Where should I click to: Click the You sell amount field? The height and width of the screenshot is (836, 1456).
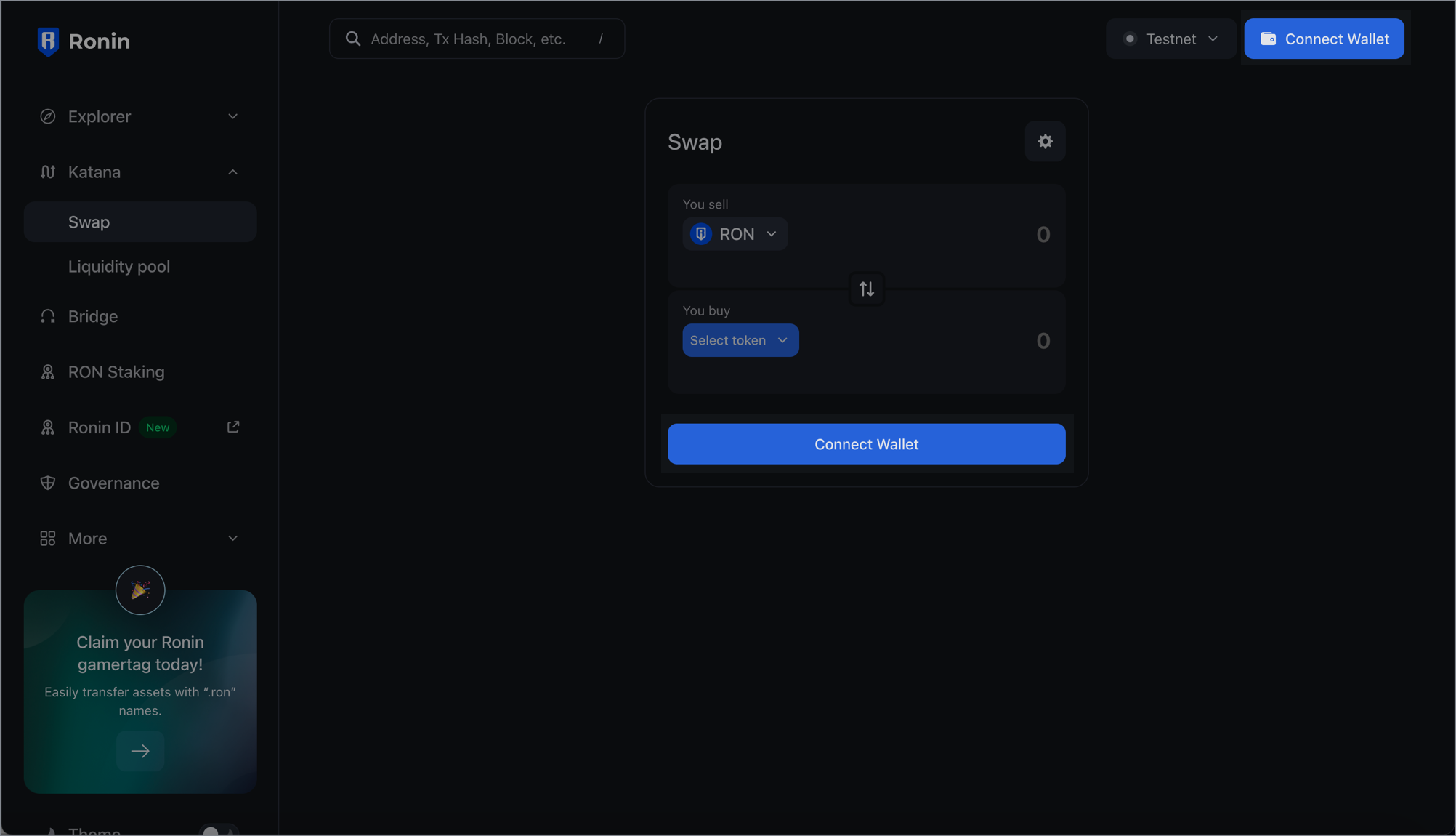pyautogui.click(x=1043, y=234)
